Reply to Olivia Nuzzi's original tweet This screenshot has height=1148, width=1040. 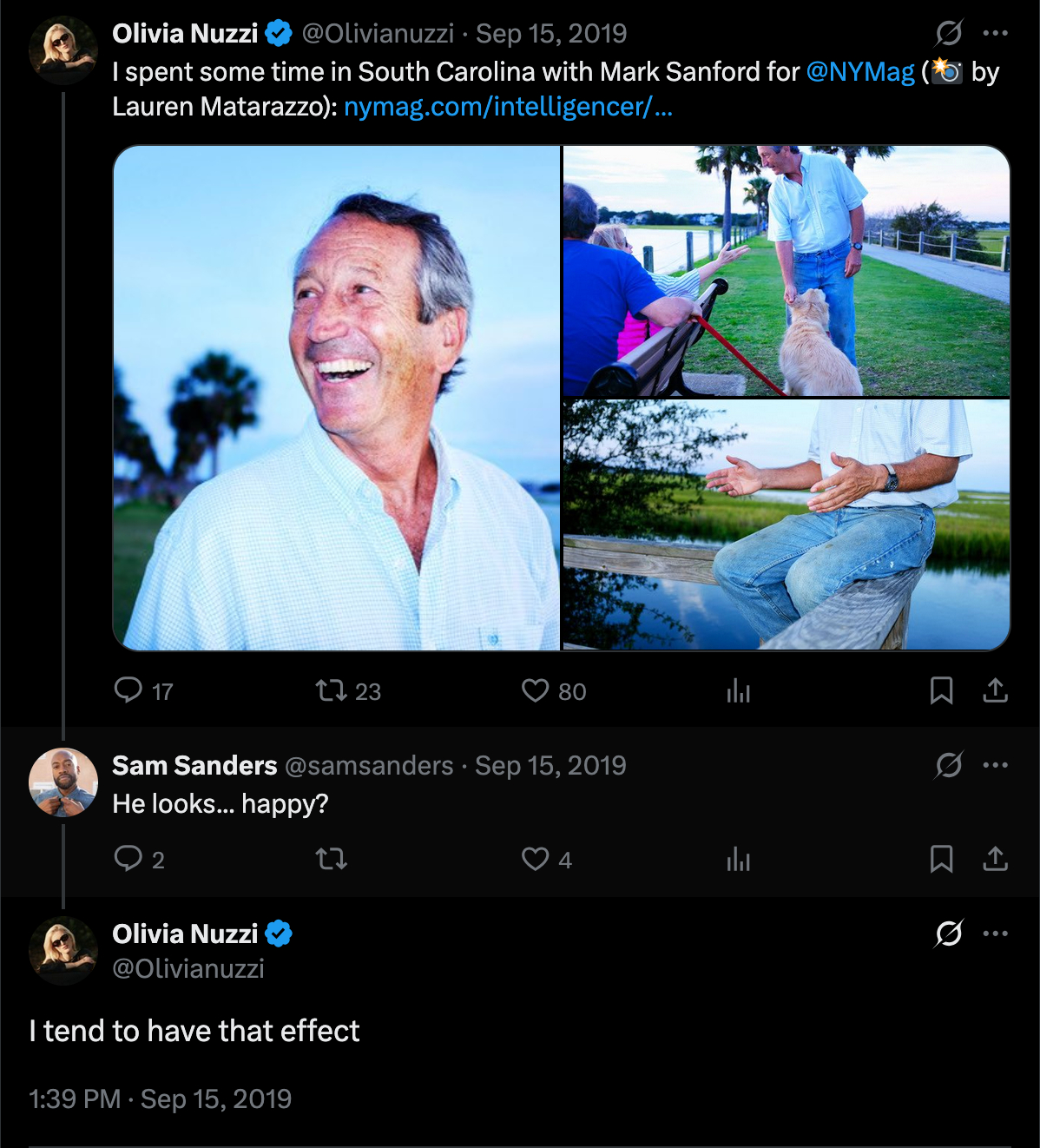[x=128, y=690]
